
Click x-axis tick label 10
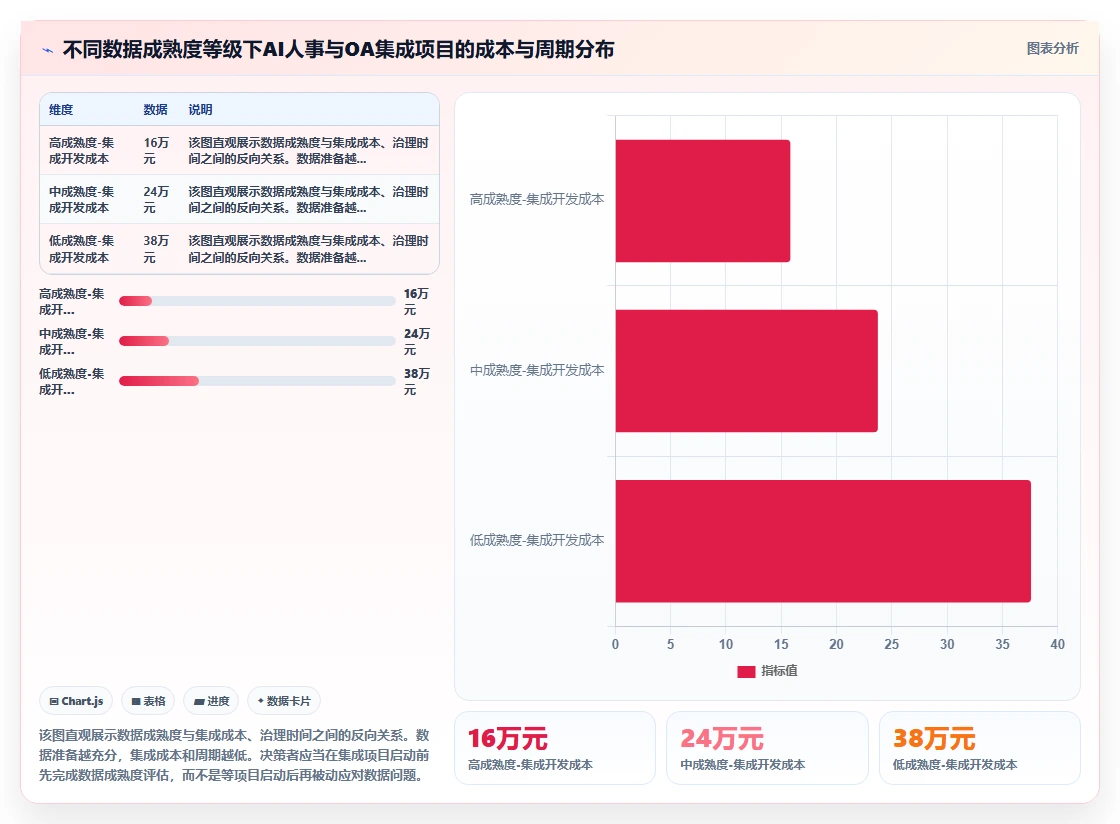tap(726, 644)
